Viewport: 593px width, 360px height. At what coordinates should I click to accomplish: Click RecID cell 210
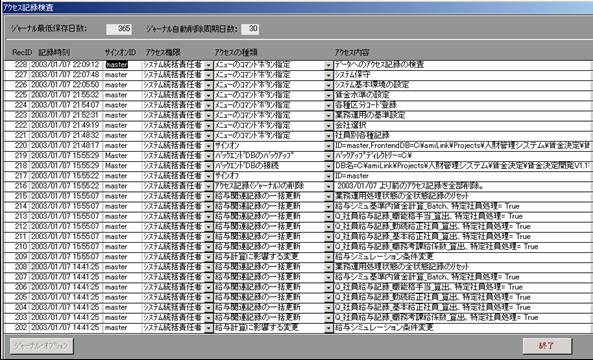click(17, 247)
